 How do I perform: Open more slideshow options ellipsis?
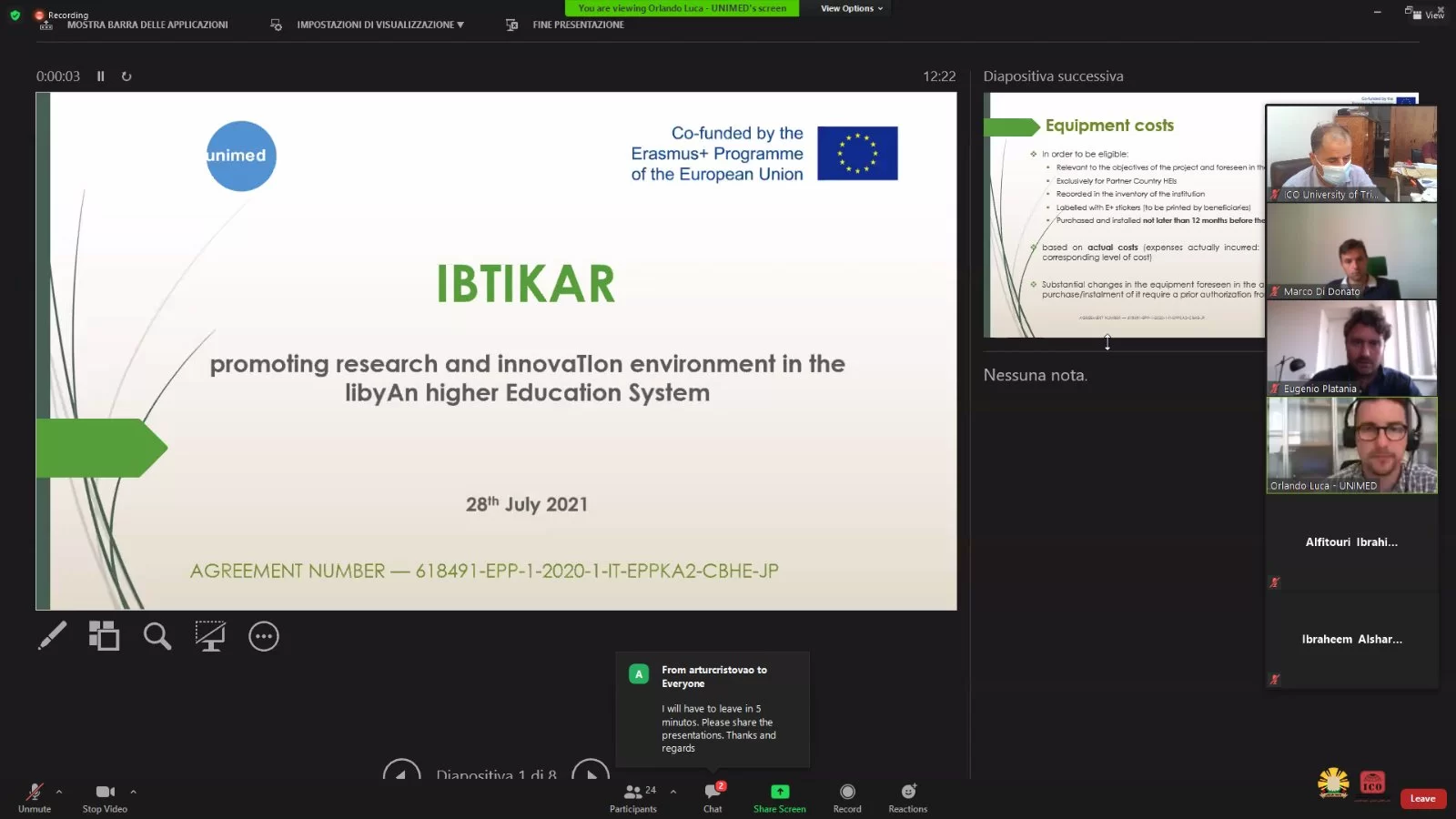[x=264, y=636]
